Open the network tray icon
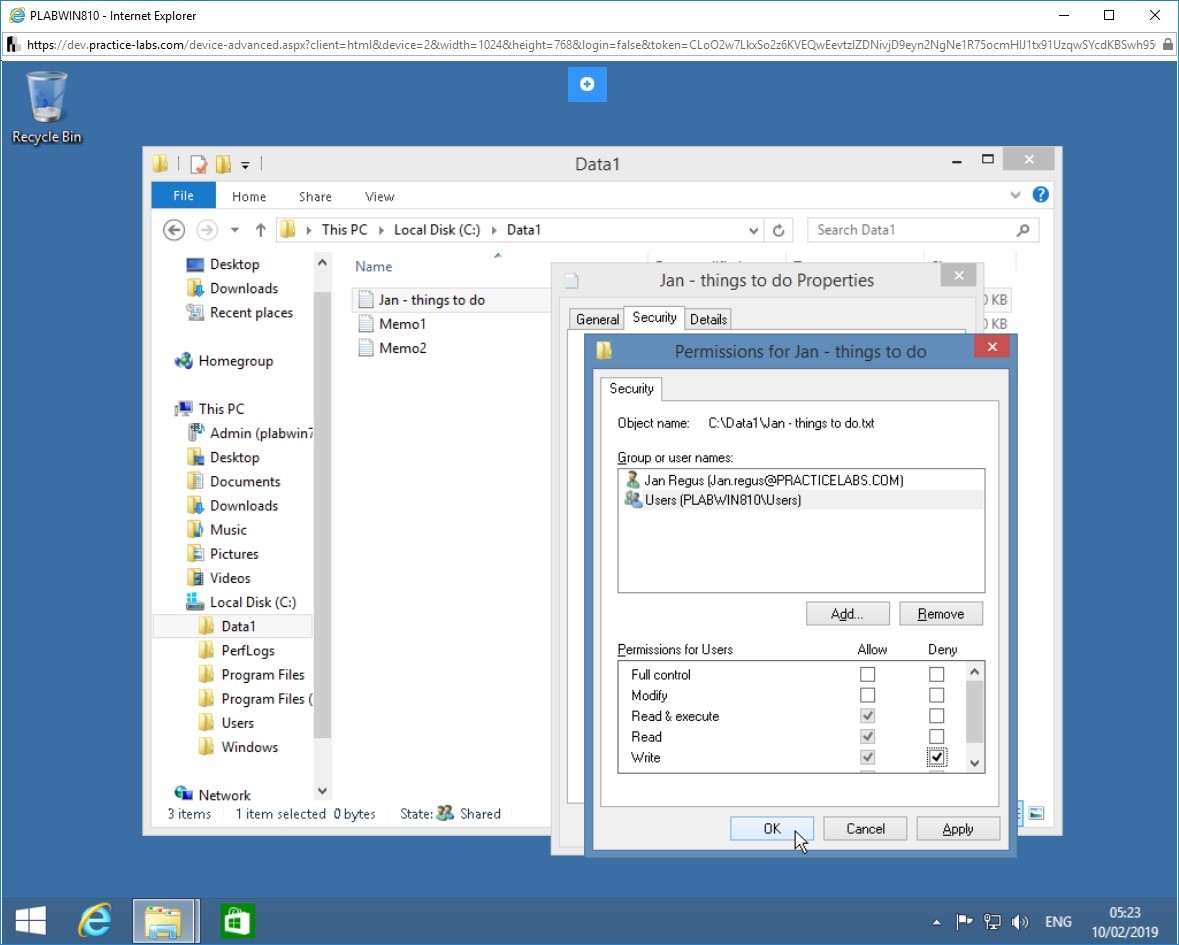The width and height of the screenshot is (1179, 945). [992, 922]
